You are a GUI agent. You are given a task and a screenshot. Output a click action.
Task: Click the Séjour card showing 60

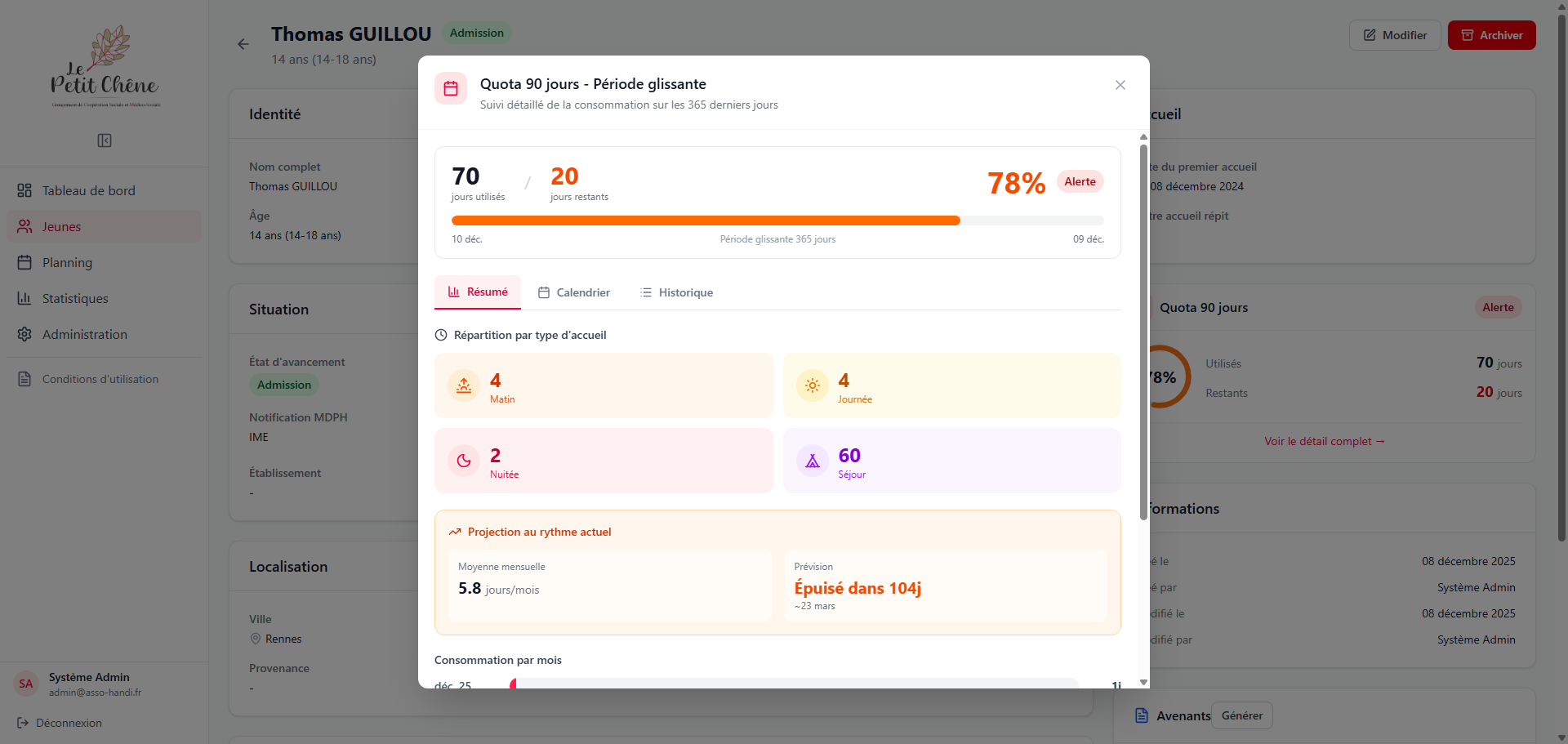pyautogui.click(x=952, y=461)
